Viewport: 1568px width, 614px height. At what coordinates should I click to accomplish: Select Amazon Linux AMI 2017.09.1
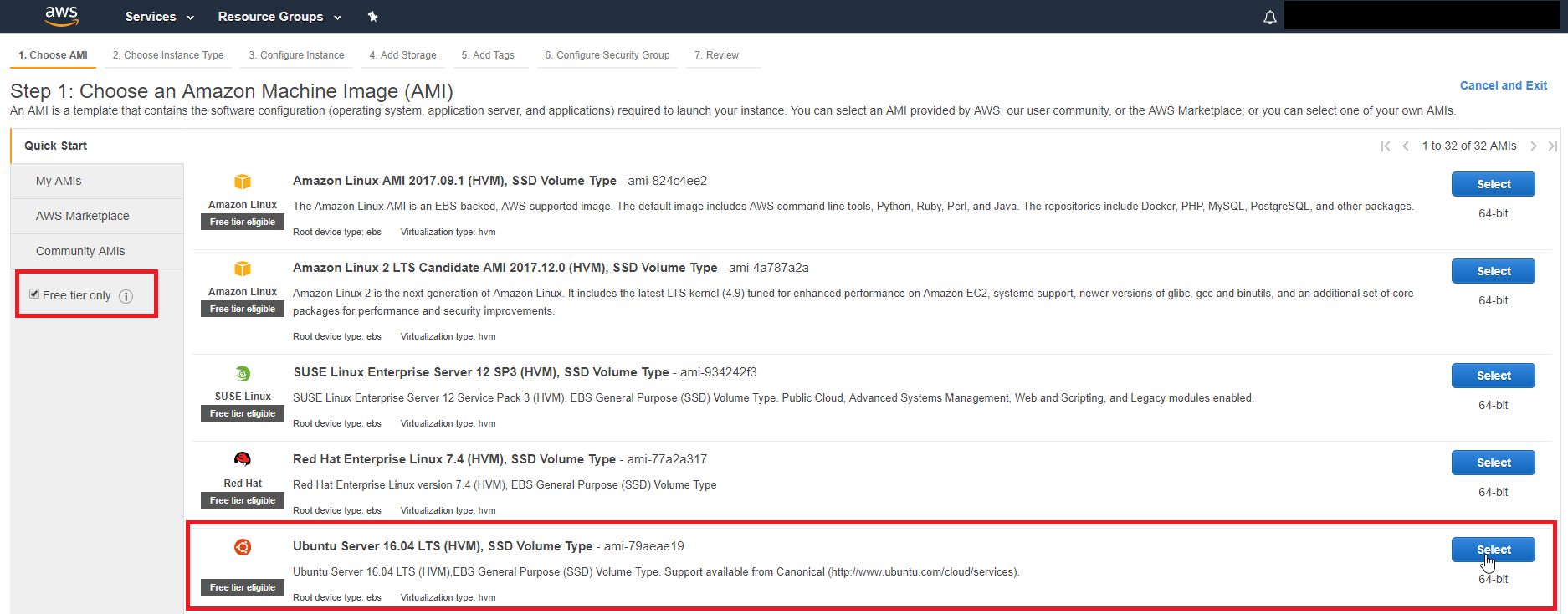point(1493,184)
